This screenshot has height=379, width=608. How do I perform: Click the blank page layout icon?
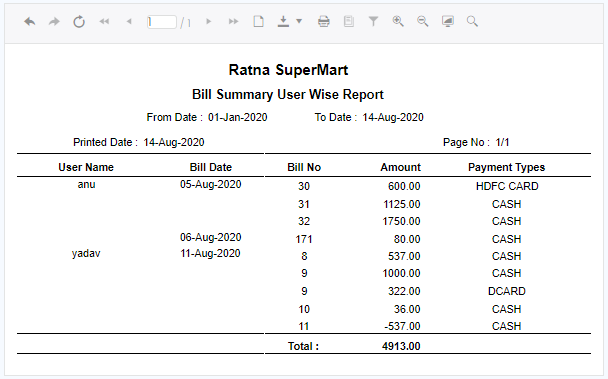[x=259, y=21]
